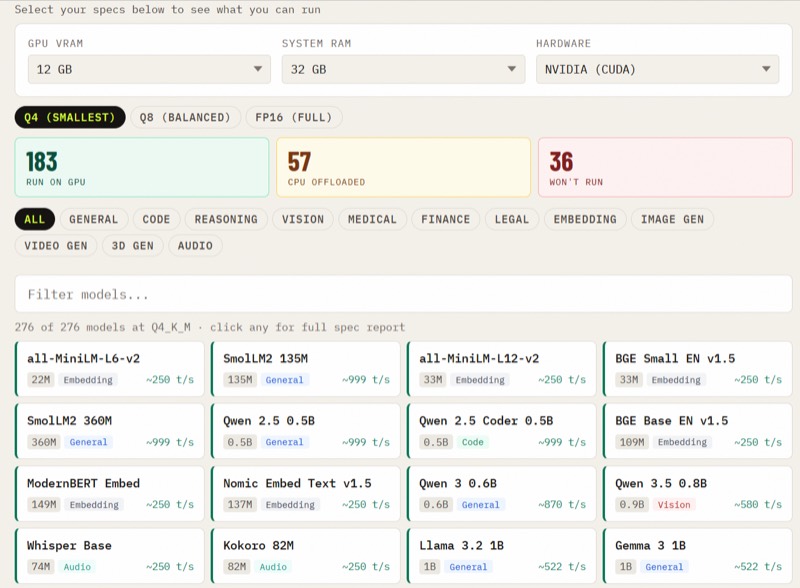Open the Whisper Base model card
The image size is (800, 588).
click(110, 556)
